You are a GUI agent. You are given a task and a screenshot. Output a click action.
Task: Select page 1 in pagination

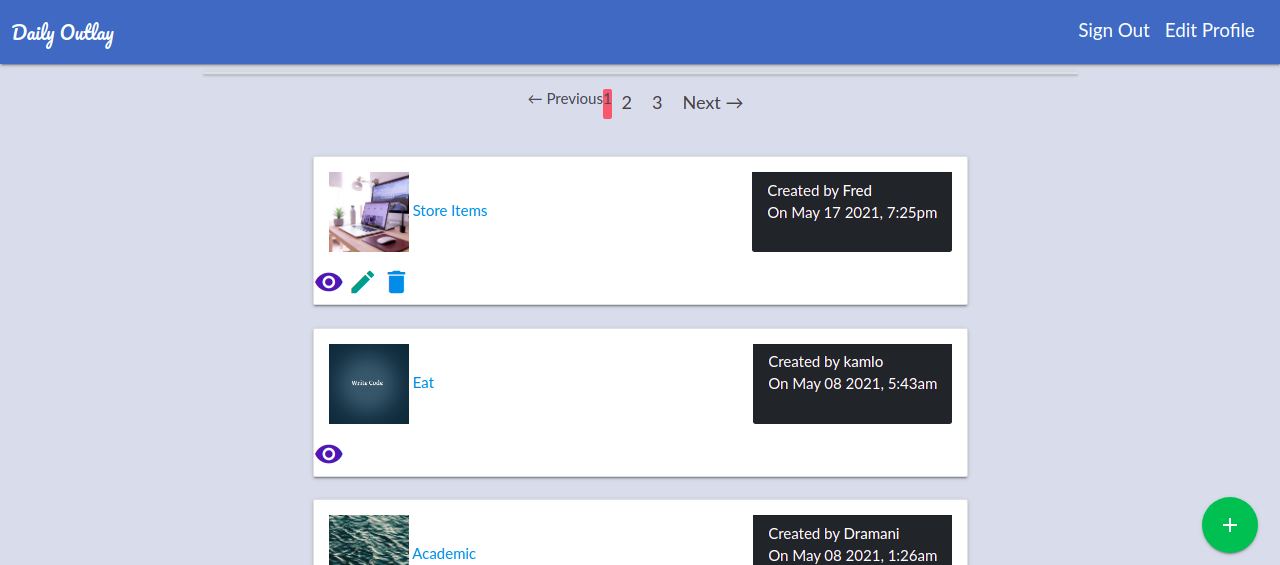tap(607, 103)
